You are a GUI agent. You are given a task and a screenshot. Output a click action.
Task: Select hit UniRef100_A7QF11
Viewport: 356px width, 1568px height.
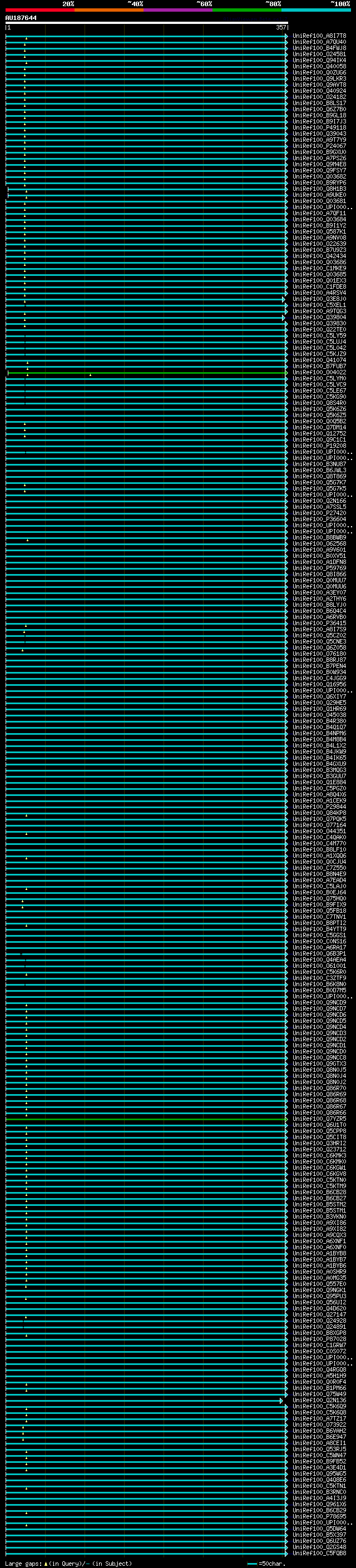319,214
